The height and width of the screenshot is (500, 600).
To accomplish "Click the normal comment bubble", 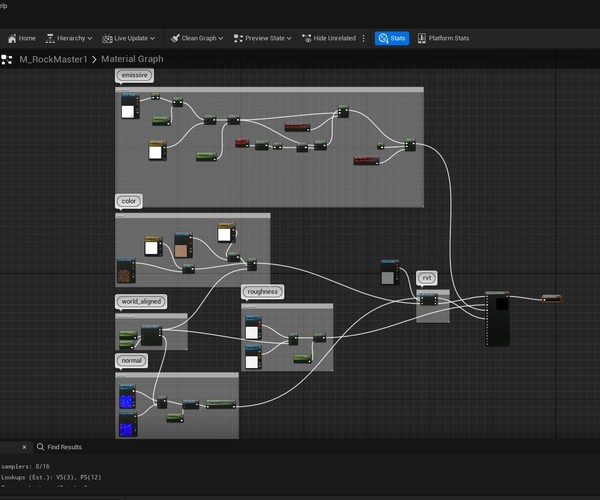I will (x=131, y=361).
